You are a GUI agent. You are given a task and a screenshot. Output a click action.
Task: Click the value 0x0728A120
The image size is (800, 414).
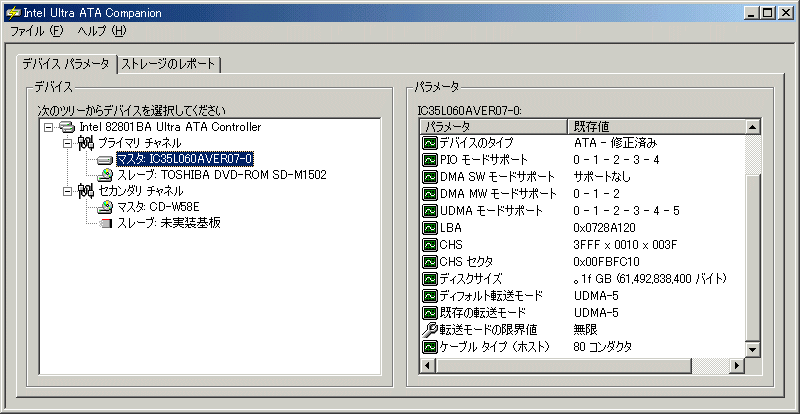point(604,228)
